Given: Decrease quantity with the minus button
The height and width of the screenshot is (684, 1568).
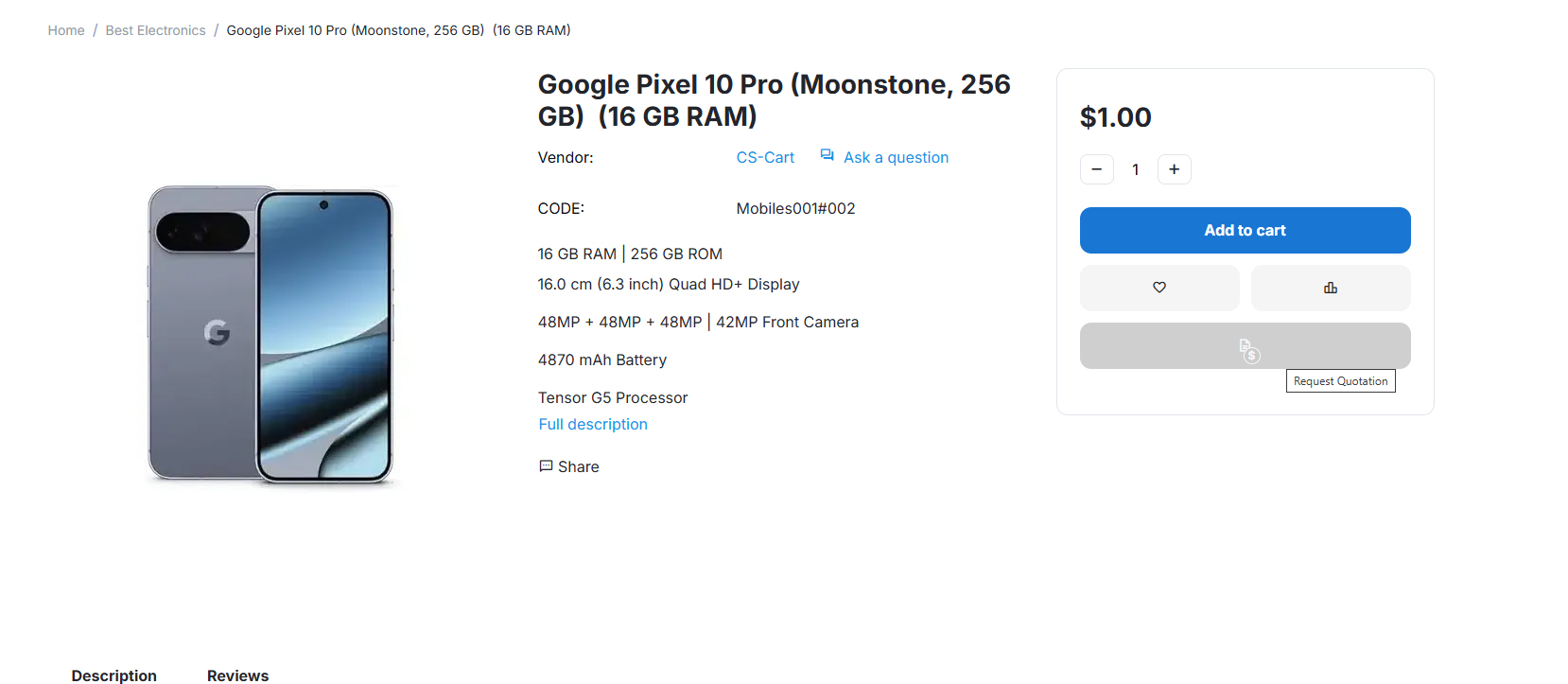Looking at the screenshot, I should (1097, 169).
